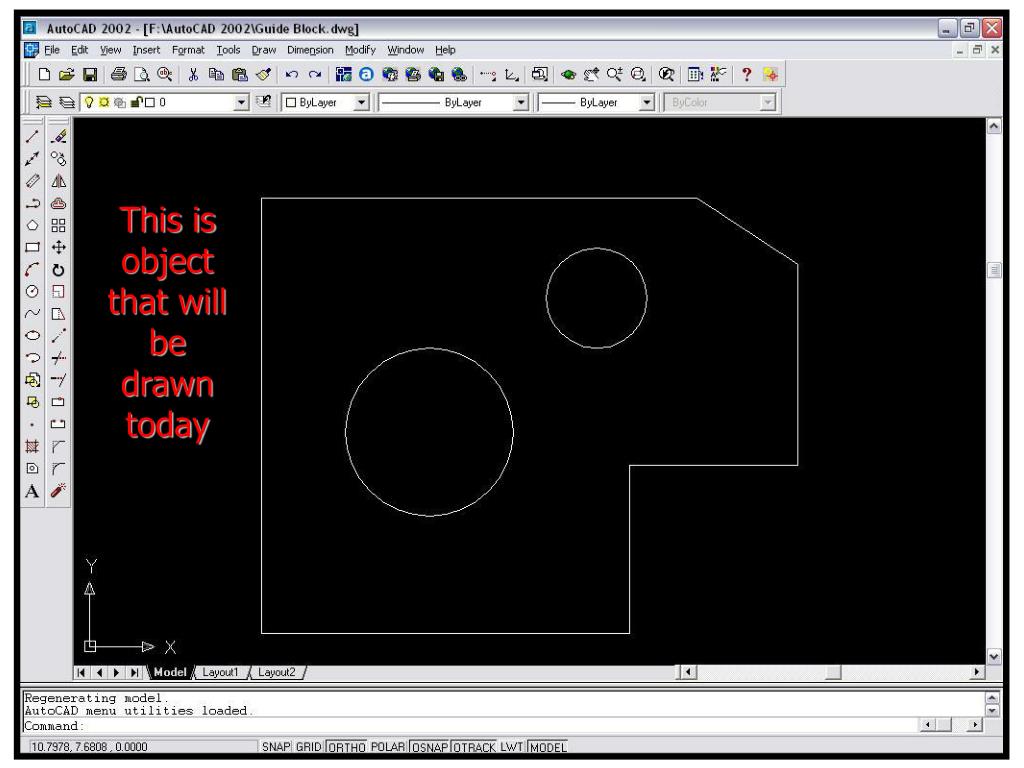Click the Fillet modify tool

point(58,468)
